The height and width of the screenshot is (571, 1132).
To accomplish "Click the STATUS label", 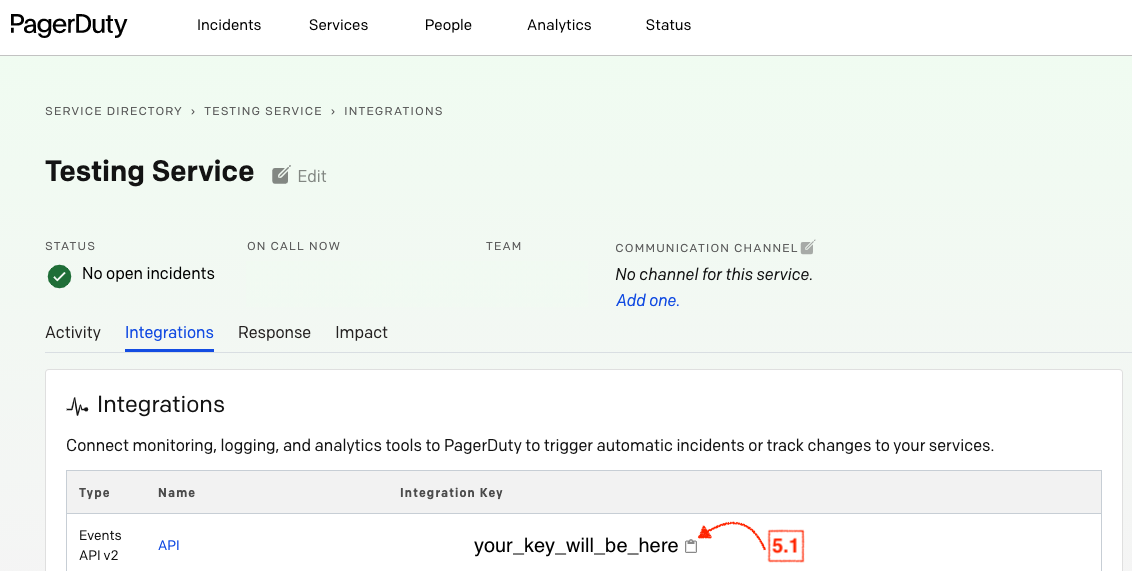I will click(x=70, y=246).
